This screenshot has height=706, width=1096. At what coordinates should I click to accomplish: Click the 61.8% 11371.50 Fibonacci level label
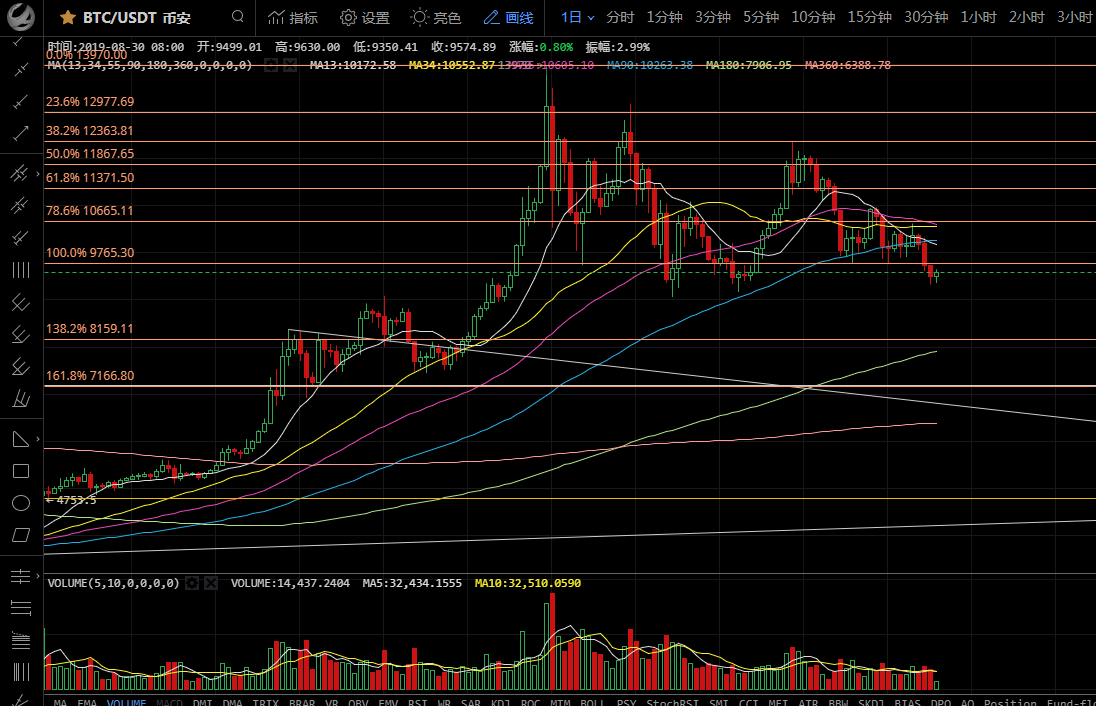click(90, 178)
